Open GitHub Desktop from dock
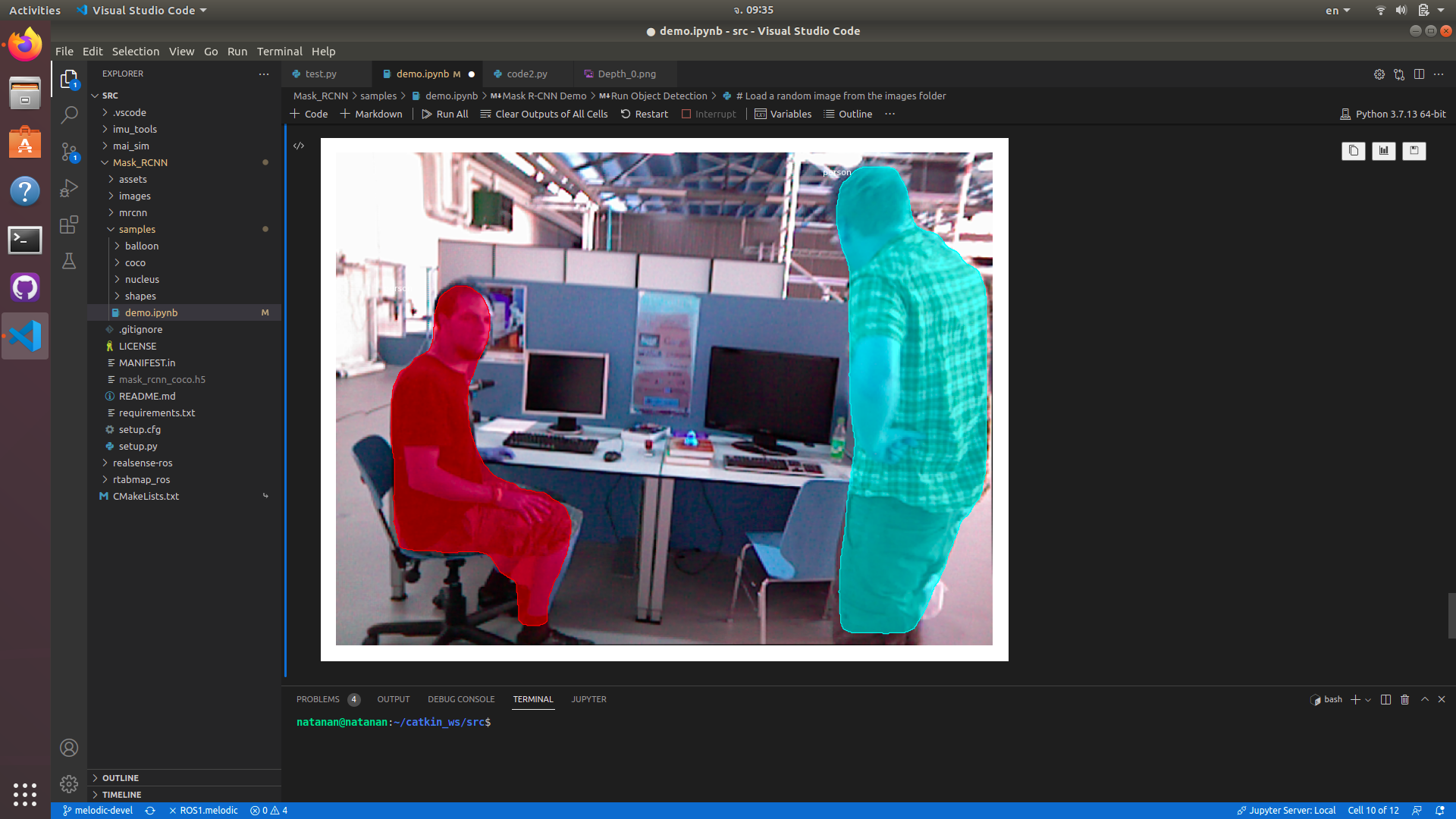The width and height of the screenshot is (1456, 819). [25, 287]
